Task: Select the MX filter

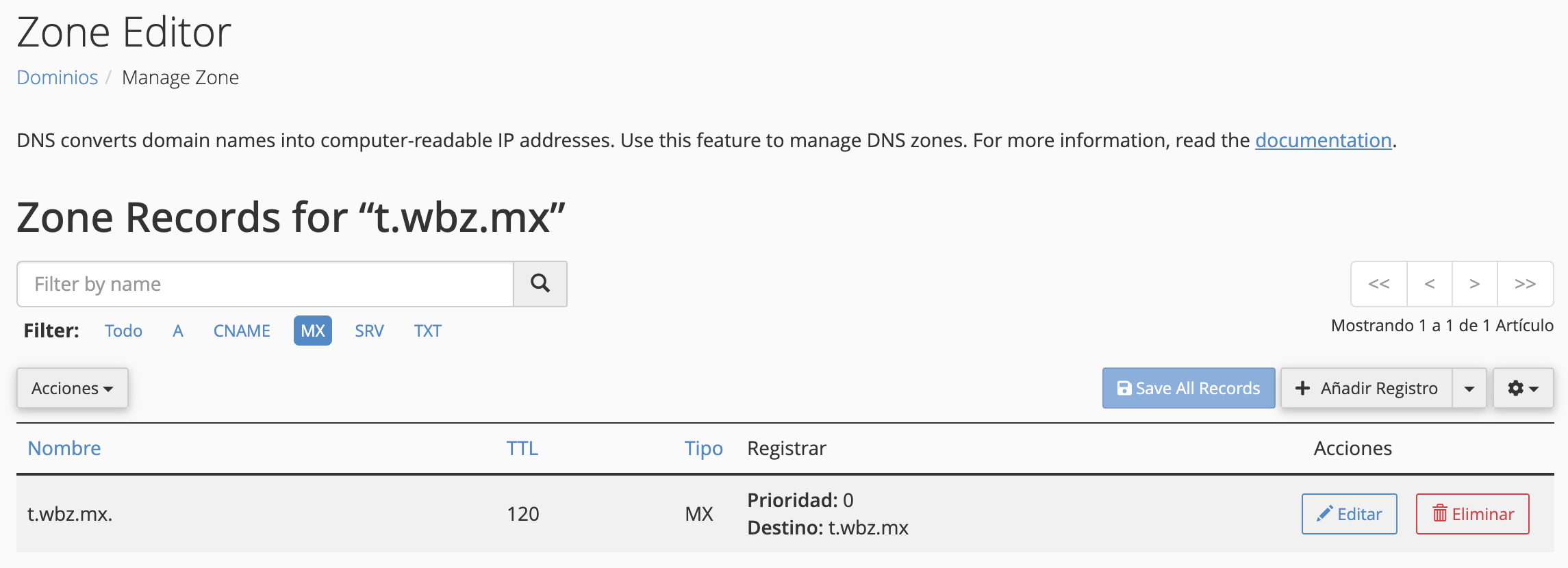Action: pos(313,331)
